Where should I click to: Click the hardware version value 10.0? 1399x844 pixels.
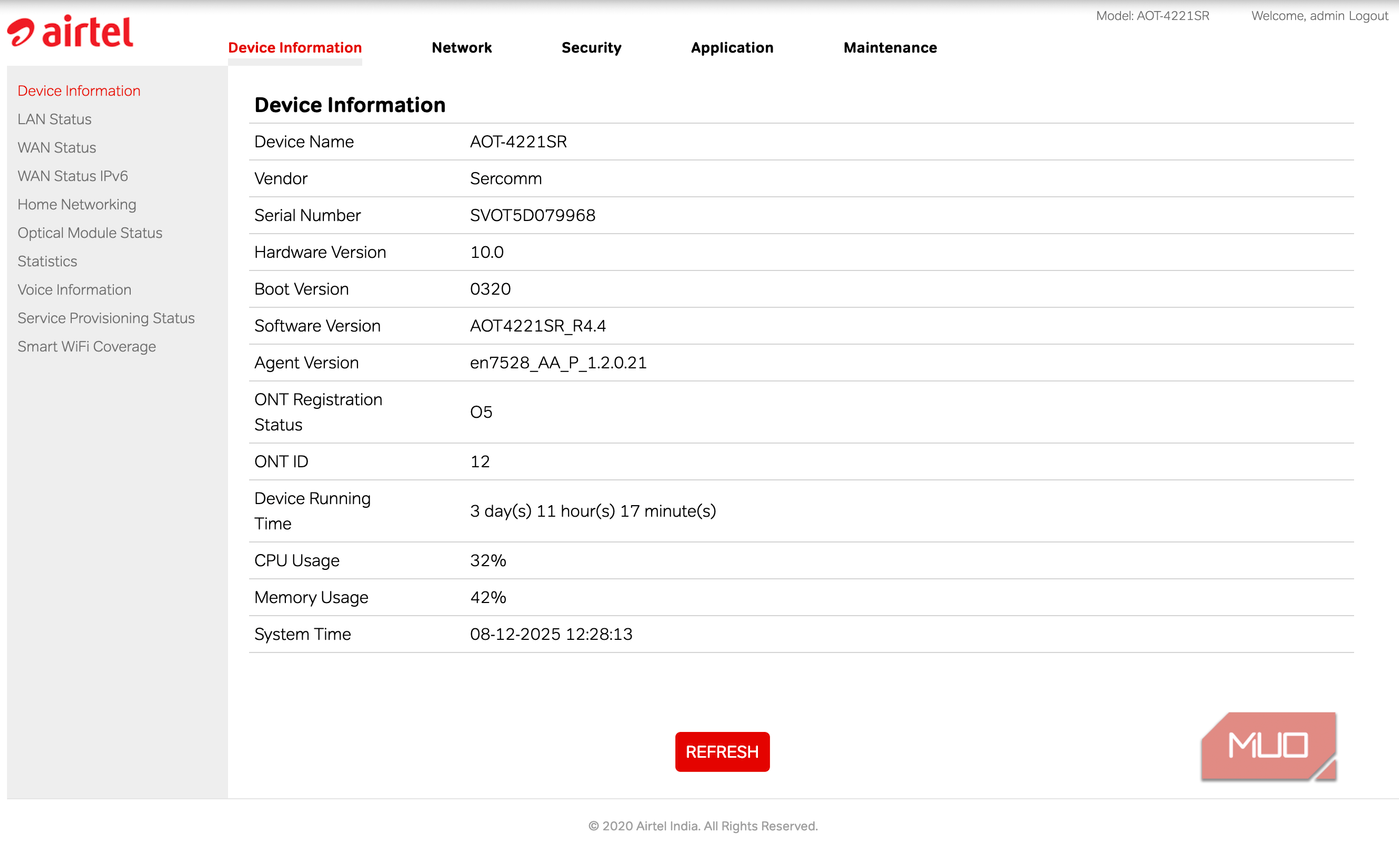click(x=487, y=252)
